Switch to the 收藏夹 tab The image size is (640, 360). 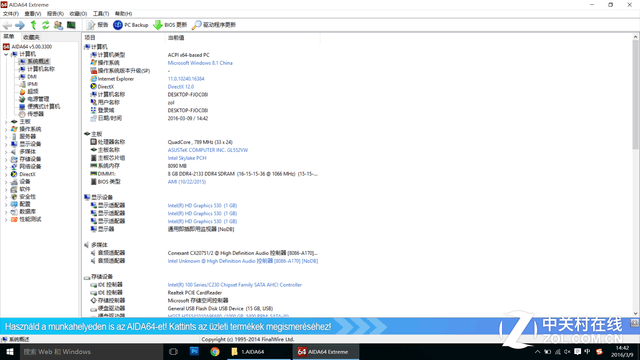point(31,37)
